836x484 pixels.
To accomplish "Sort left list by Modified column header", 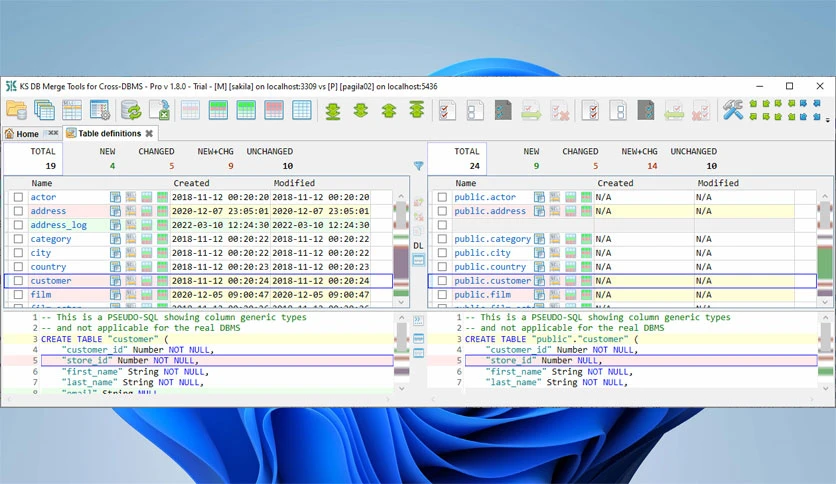I will click(x=294, y=183).
